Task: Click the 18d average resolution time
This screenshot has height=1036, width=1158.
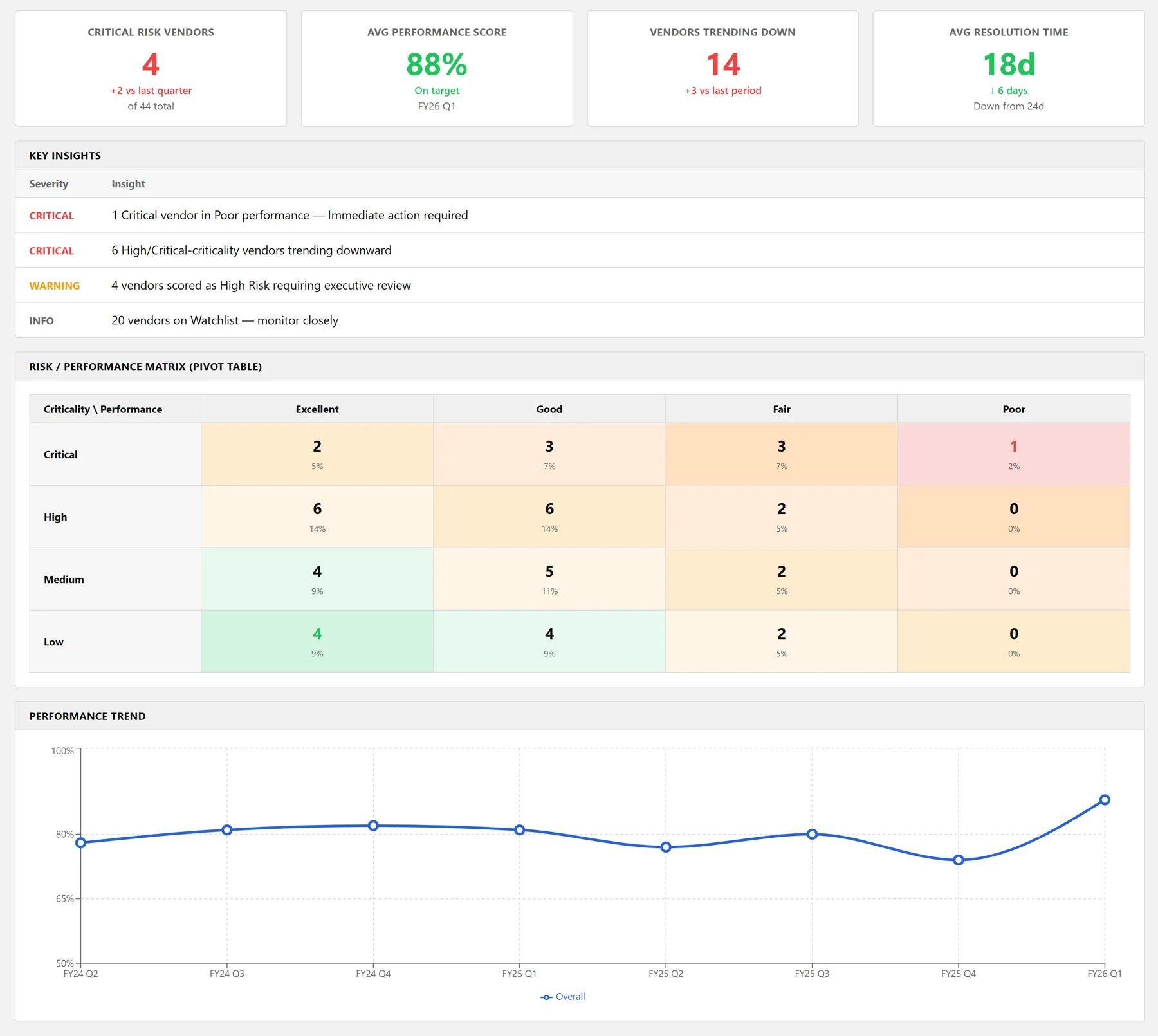Action: click(x=1009, y=64)
